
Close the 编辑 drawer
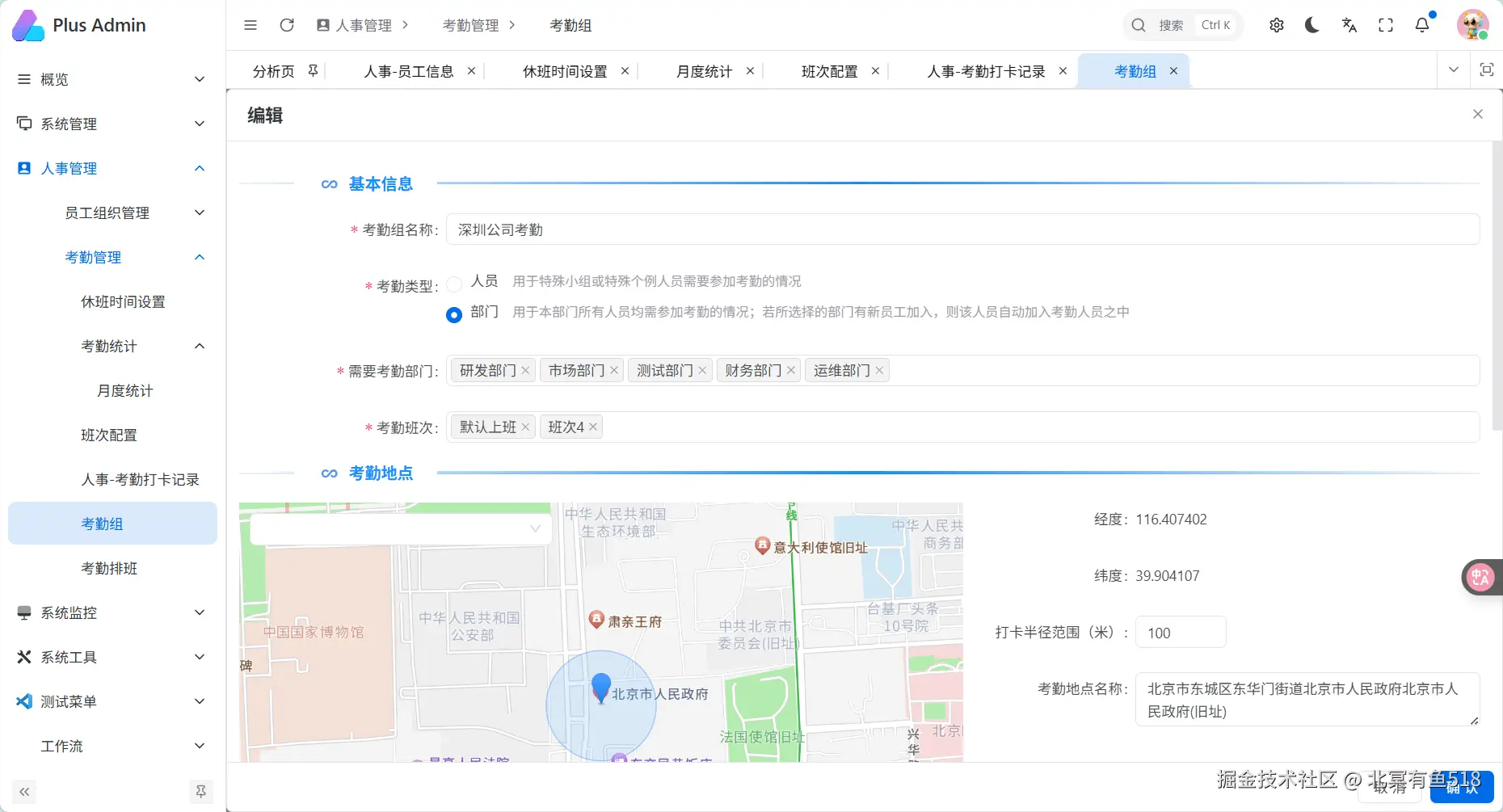click(x=1478, y=114)
